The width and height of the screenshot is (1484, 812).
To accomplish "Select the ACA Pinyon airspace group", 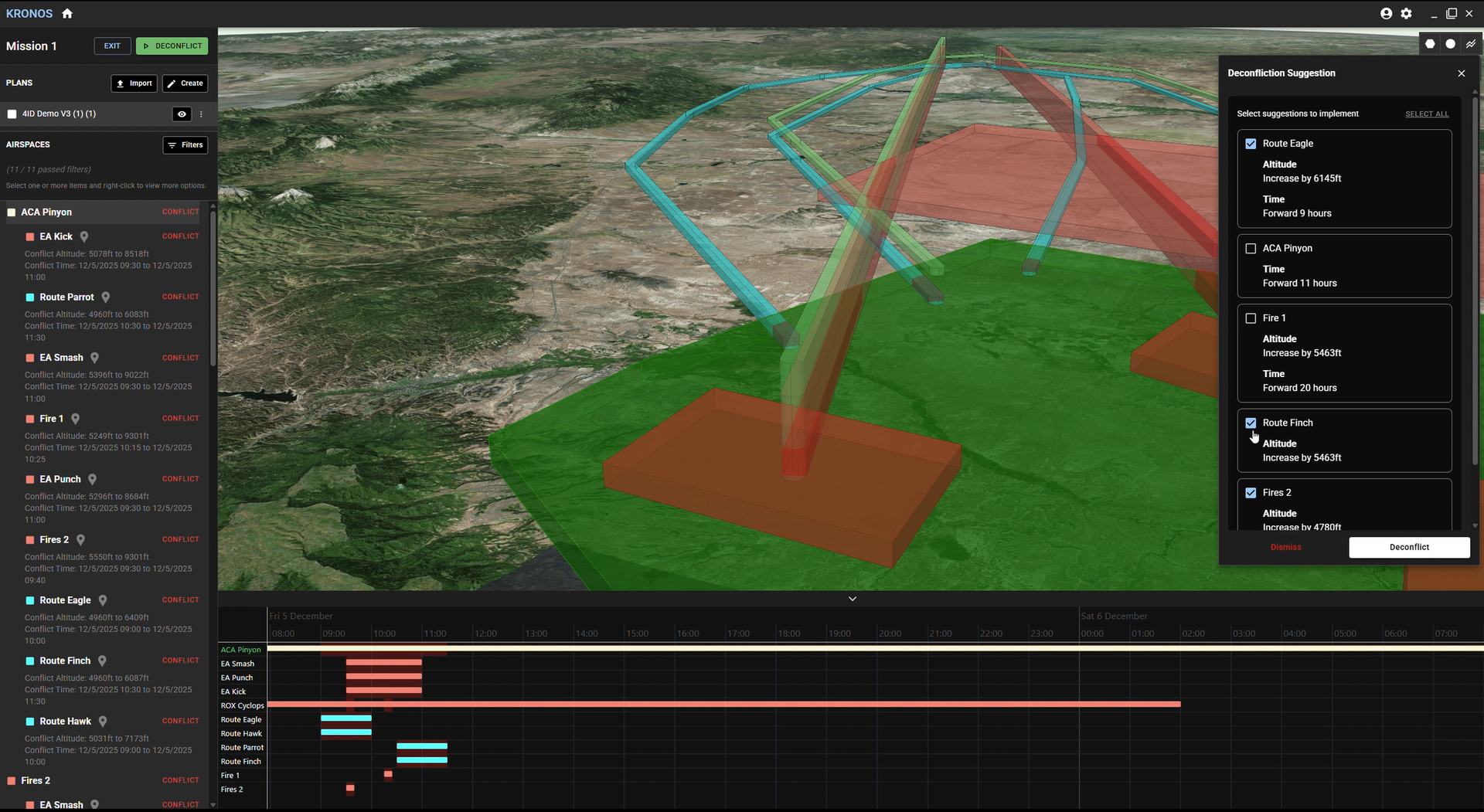I will 12,212.
